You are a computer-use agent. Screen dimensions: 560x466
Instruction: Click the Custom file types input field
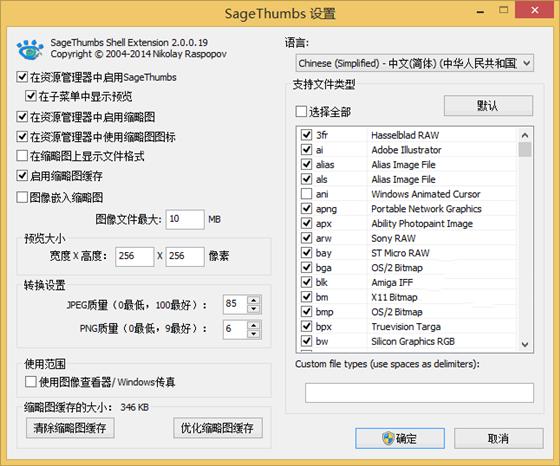[419, 393]
